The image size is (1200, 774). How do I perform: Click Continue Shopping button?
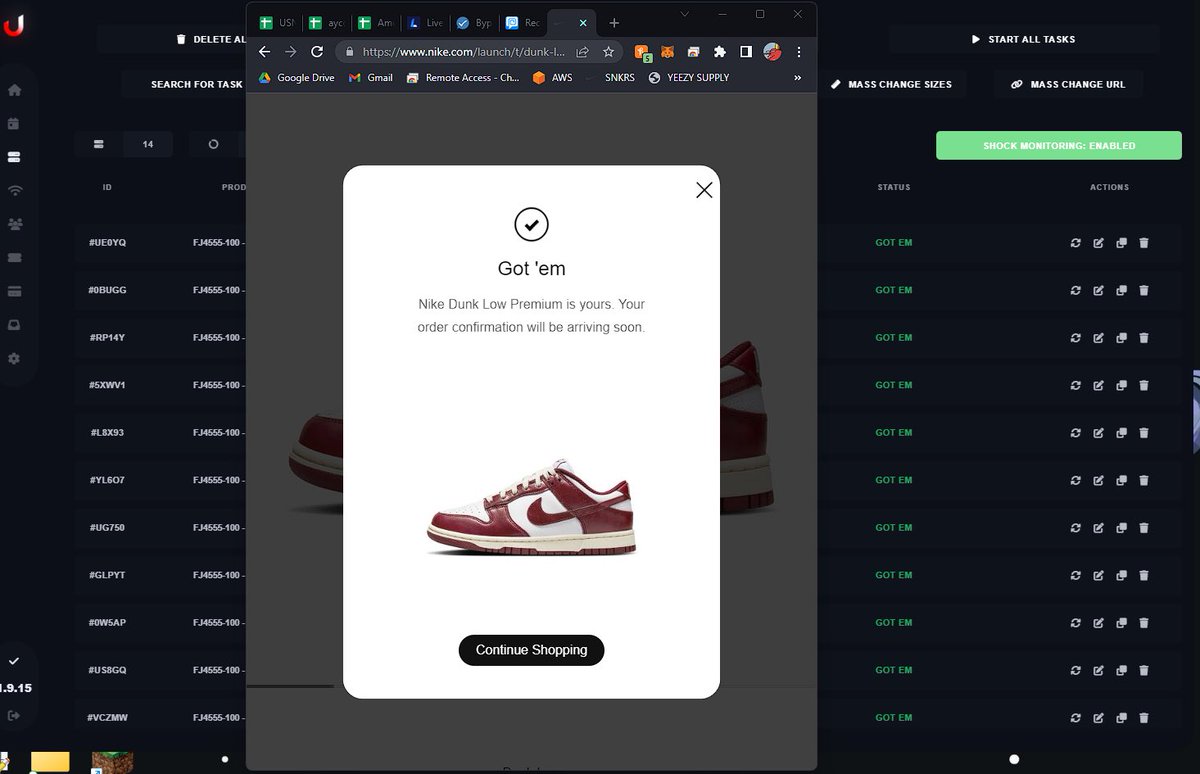point(531,650)
